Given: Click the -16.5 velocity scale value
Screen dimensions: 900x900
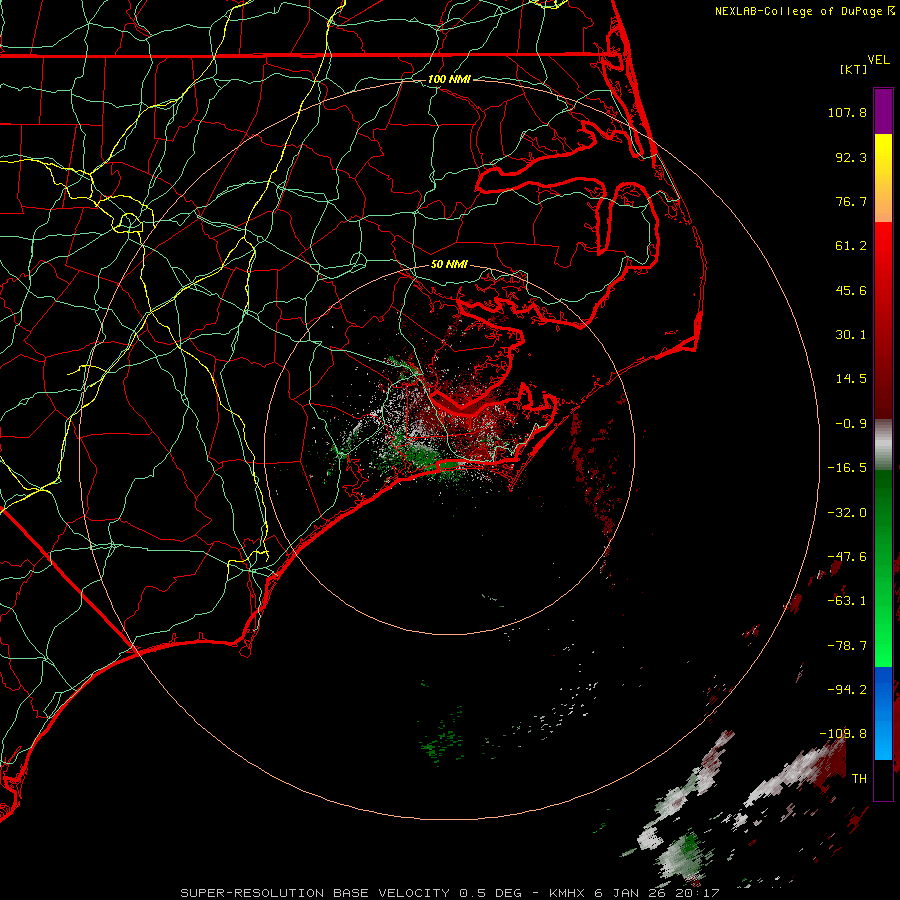Looking at the screenshot, I should tap(847, 468).
